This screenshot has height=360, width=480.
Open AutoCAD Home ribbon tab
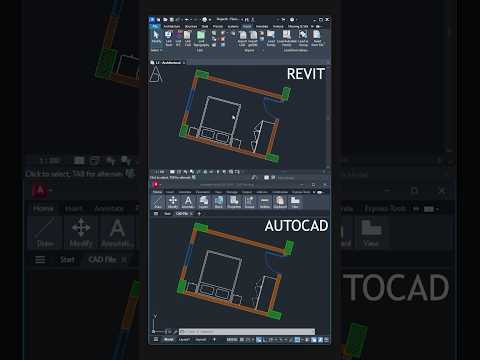[157, 192]
